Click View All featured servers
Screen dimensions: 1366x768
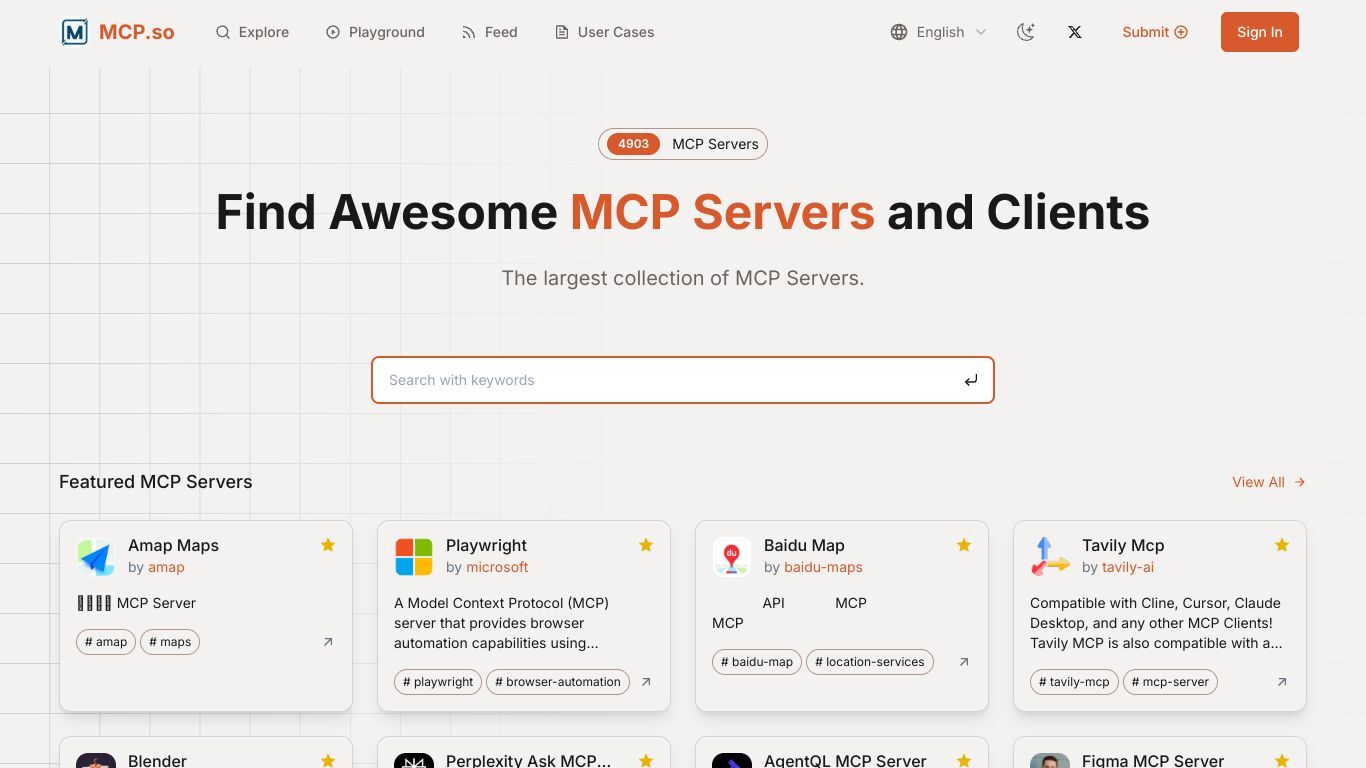(x=1269, y=482)
